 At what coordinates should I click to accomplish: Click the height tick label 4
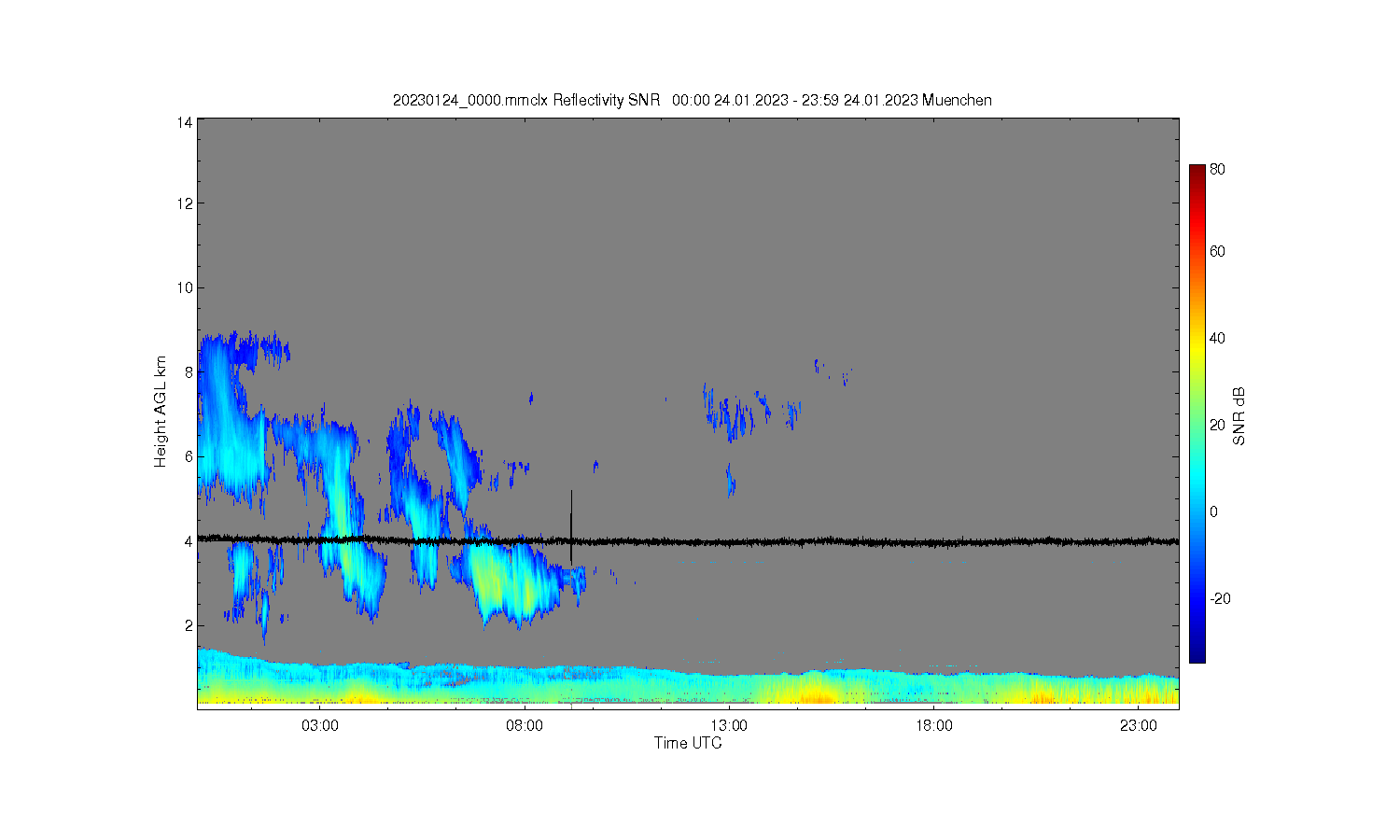tap(189, 541)
